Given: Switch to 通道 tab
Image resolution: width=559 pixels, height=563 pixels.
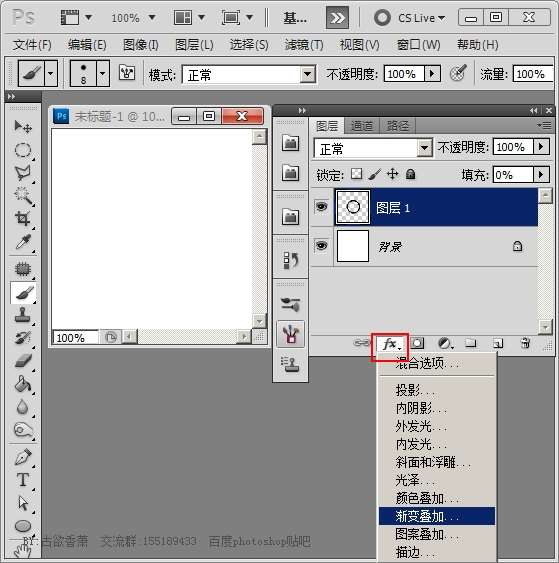Looking at the screenshot, I should (x=362, y=126).
